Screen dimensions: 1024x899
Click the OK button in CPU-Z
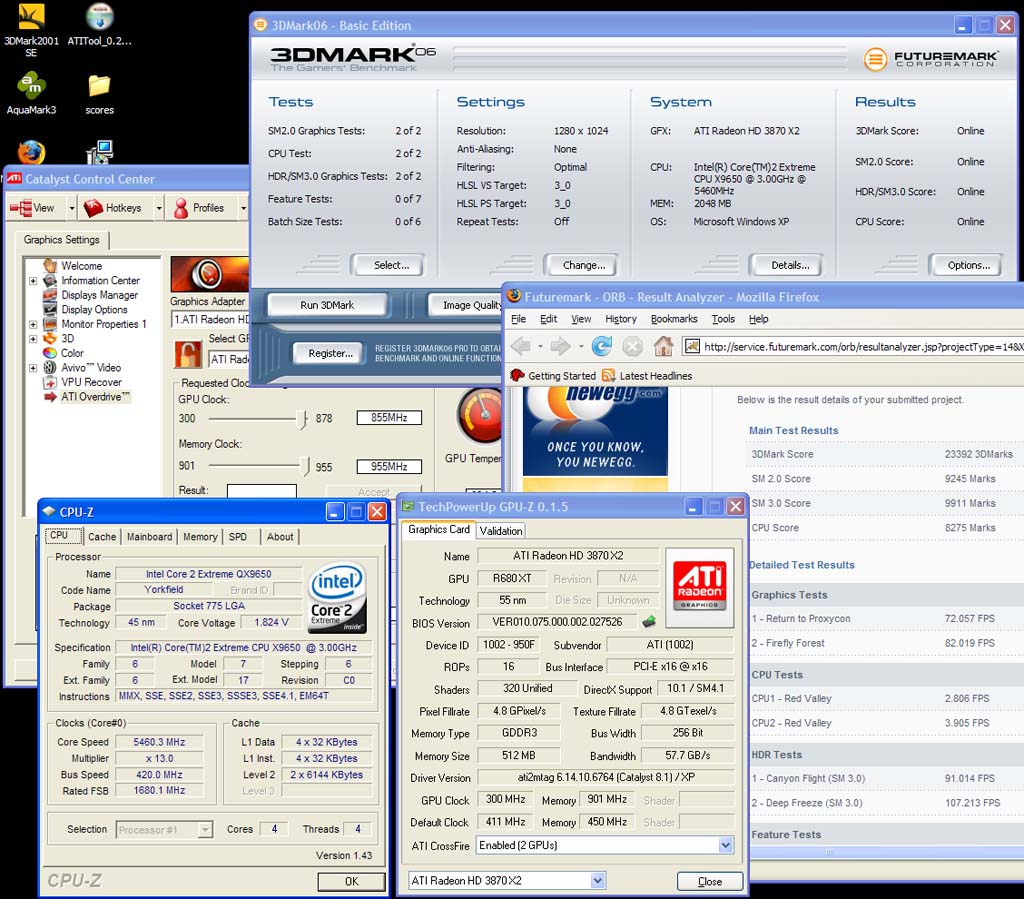coord(351,881)
